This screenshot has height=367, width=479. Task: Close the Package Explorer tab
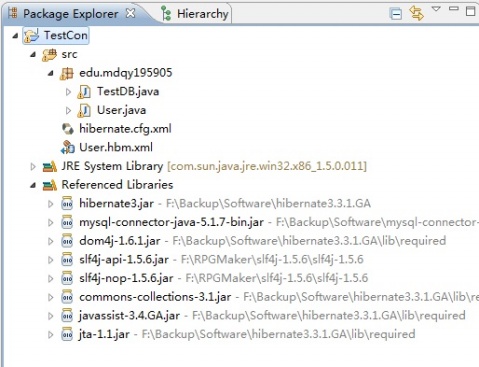coord(130,13)
